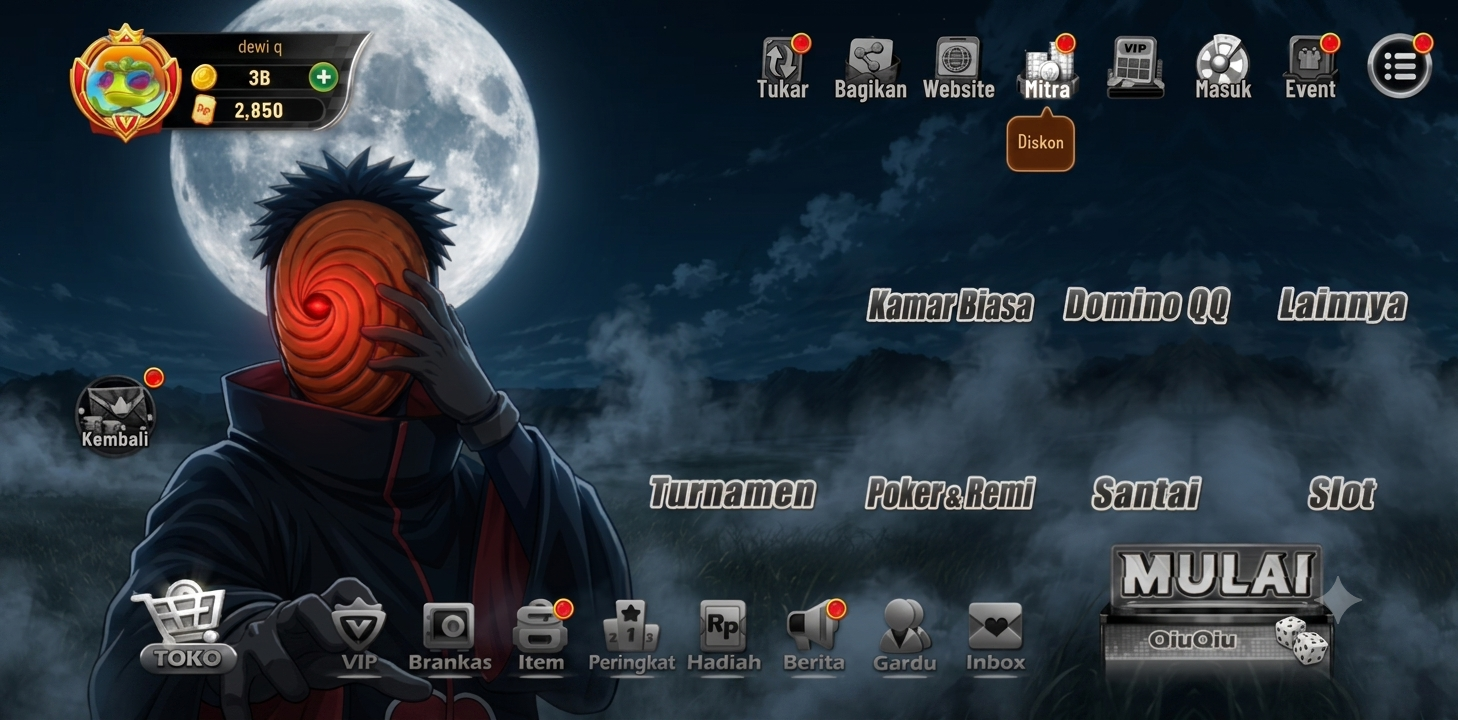Viewport: 1458px width, 720px height.
Task: Start playing with the MULAI button
Action: (x=1216, y=609)
